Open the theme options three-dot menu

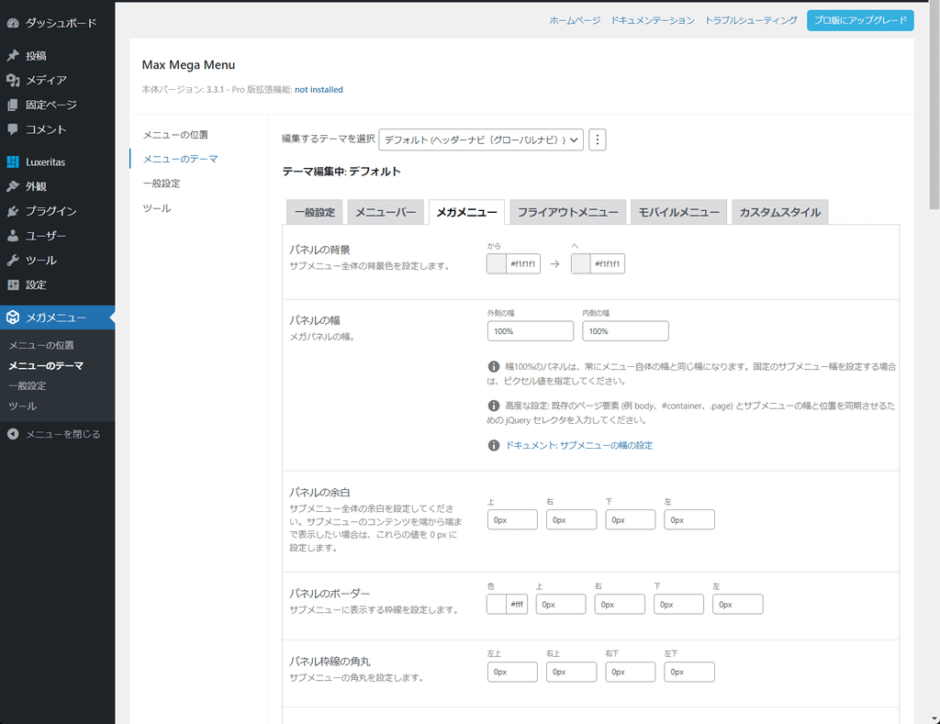click(597, 140)
